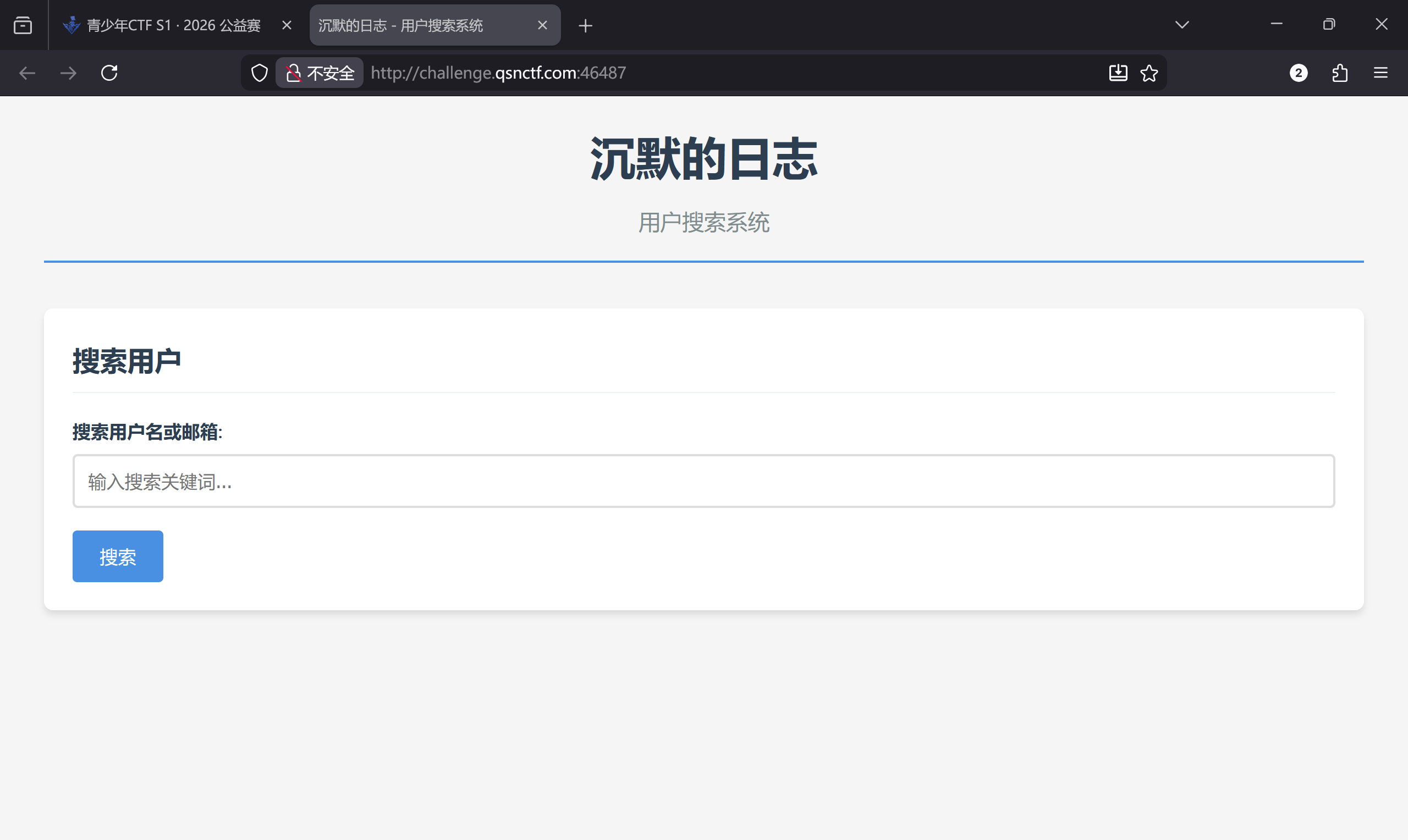
Task: Click the reload page icon
Action: point(109,73)
